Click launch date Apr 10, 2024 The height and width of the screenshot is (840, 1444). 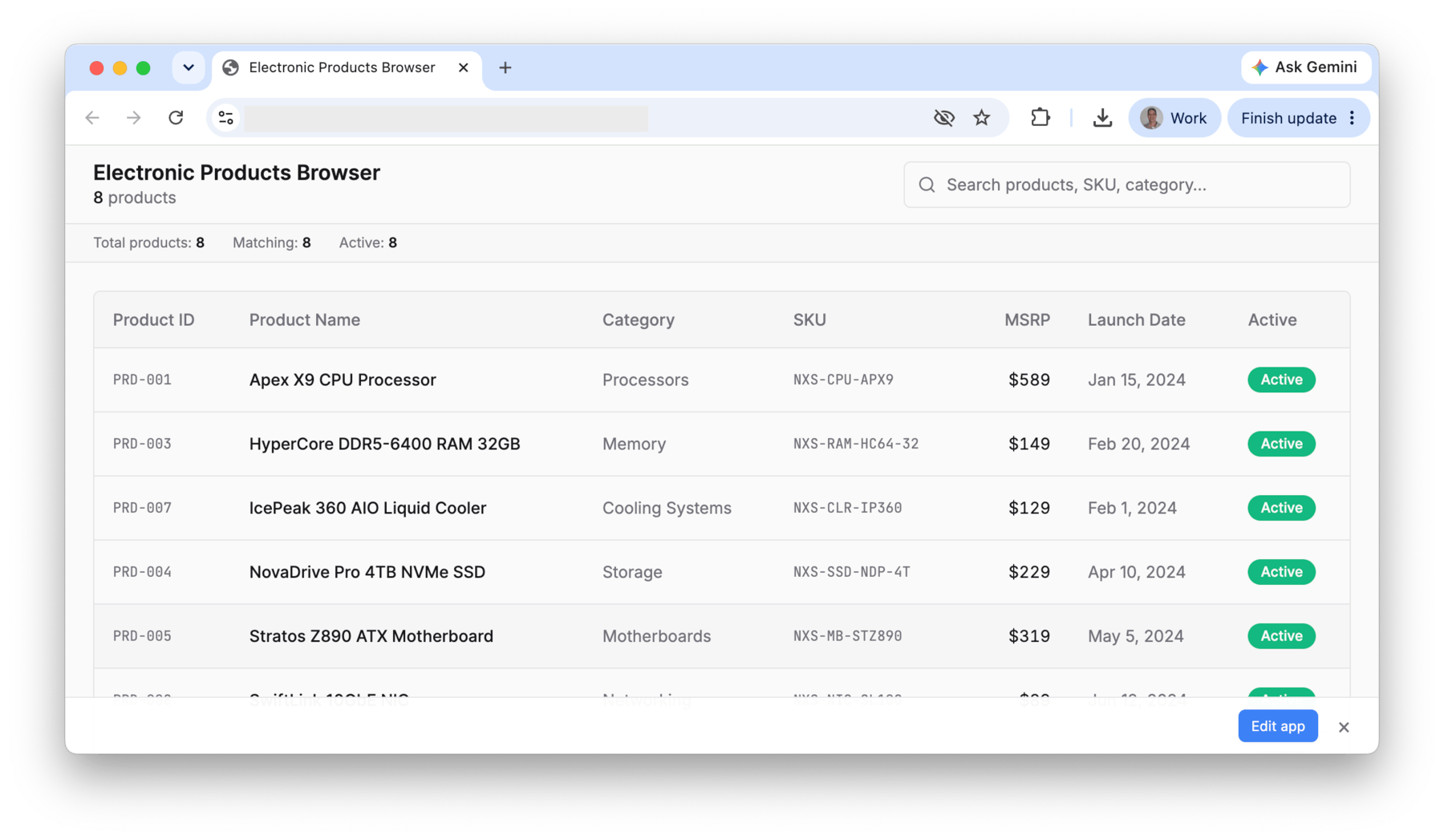point(1136,572)
